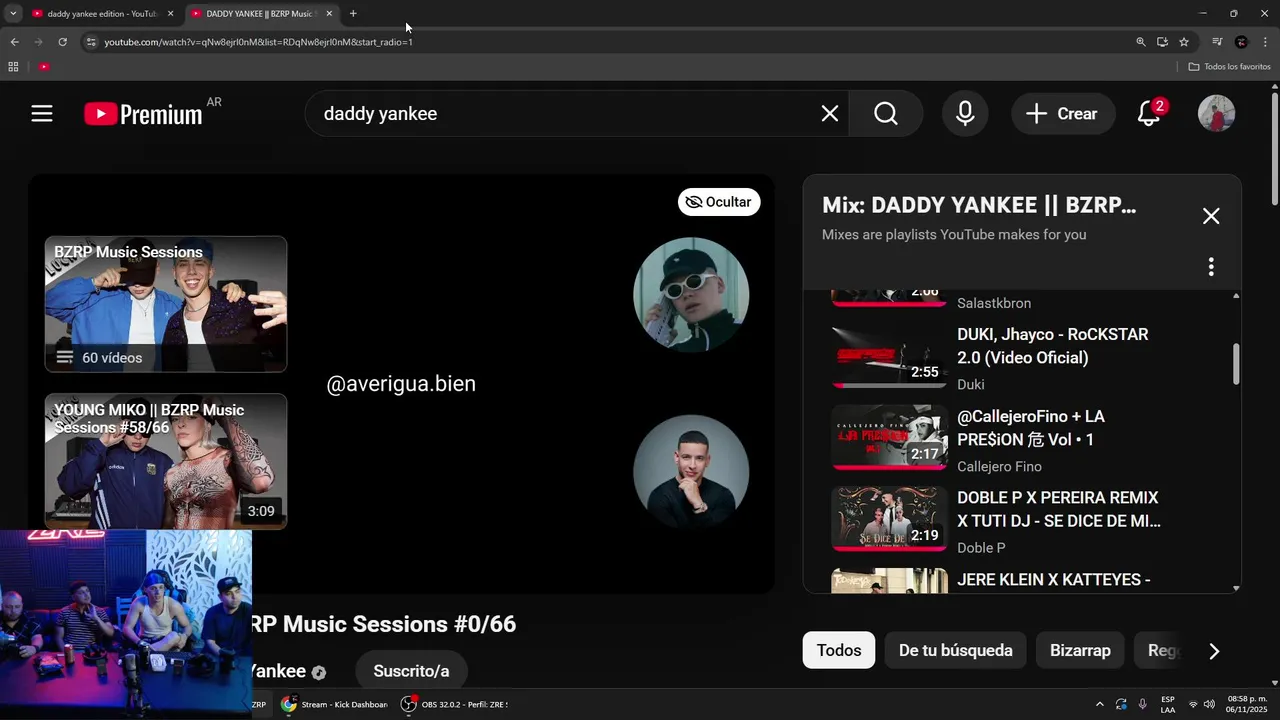Click the install app icon in the address bar
1280x720 pixels.
[1162, 42]
